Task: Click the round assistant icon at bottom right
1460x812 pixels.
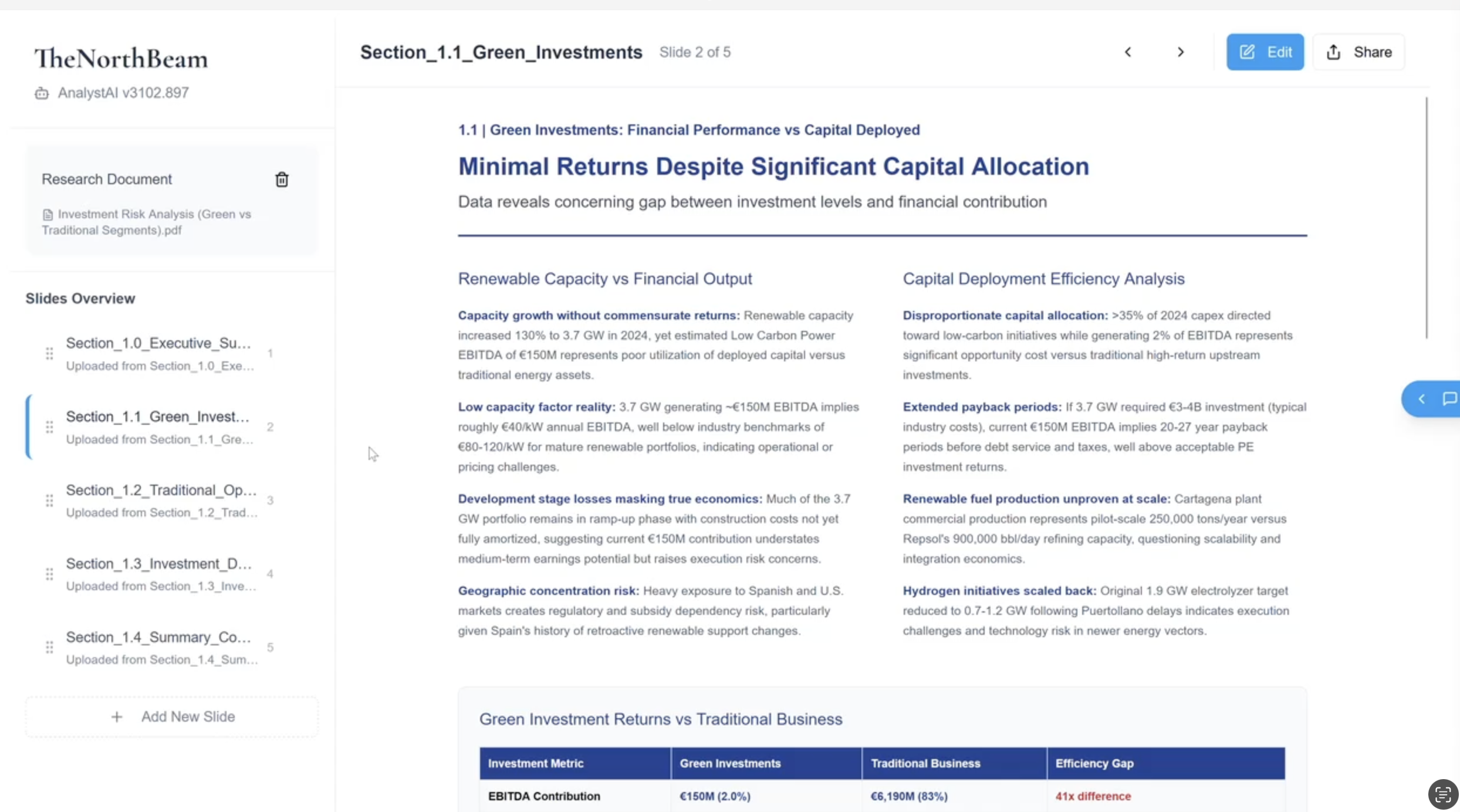Action: pos(1442,794)
